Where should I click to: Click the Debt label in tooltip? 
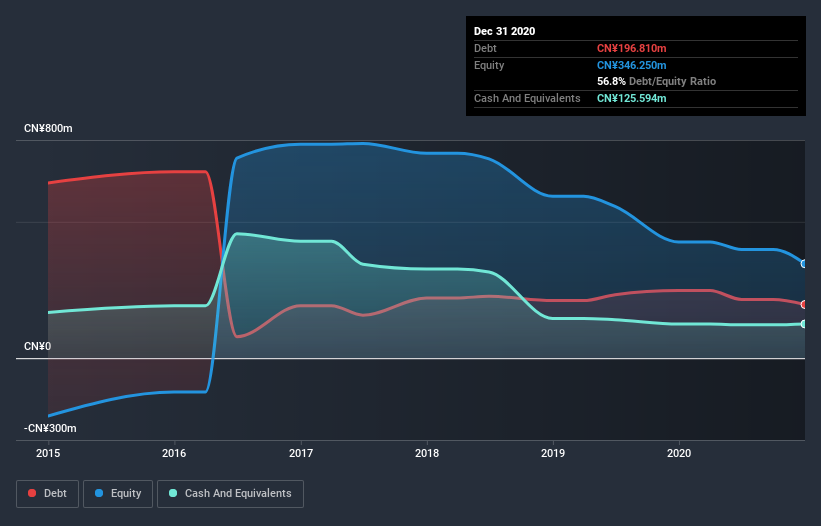(485, 48)
